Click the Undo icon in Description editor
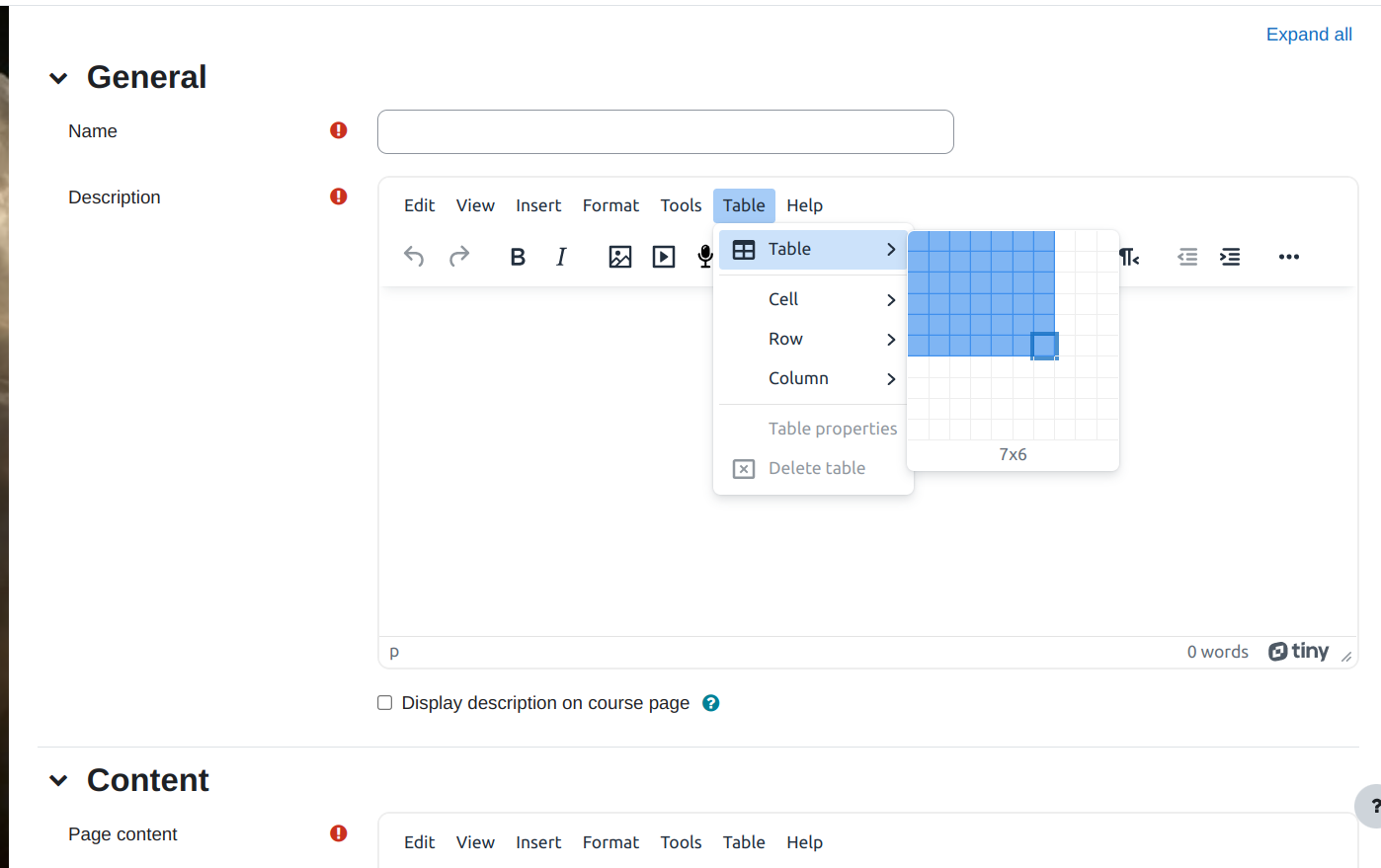 [x=414, y=257]
